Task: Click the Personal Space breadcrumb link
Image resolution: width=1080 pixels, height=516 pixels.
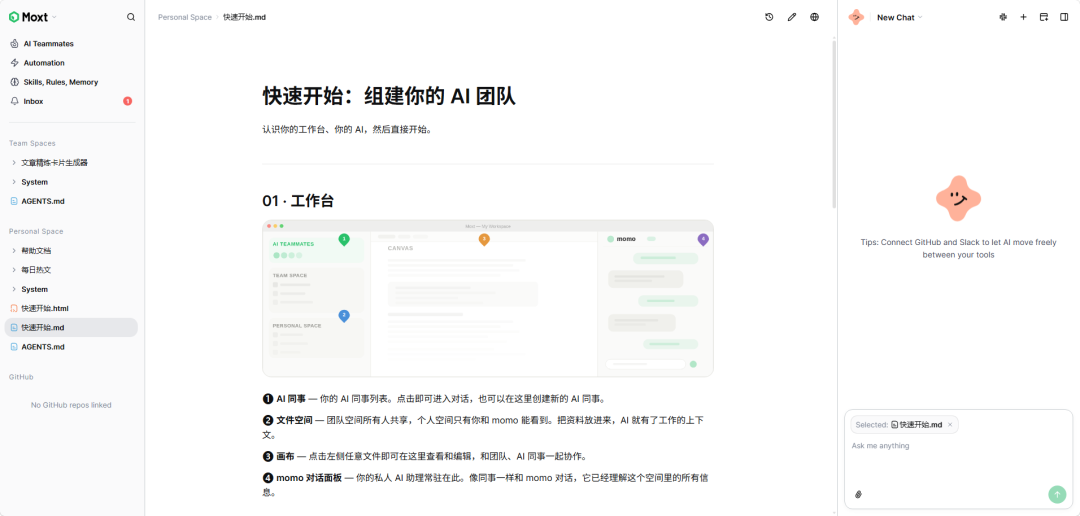Action: tap(185, 17)
